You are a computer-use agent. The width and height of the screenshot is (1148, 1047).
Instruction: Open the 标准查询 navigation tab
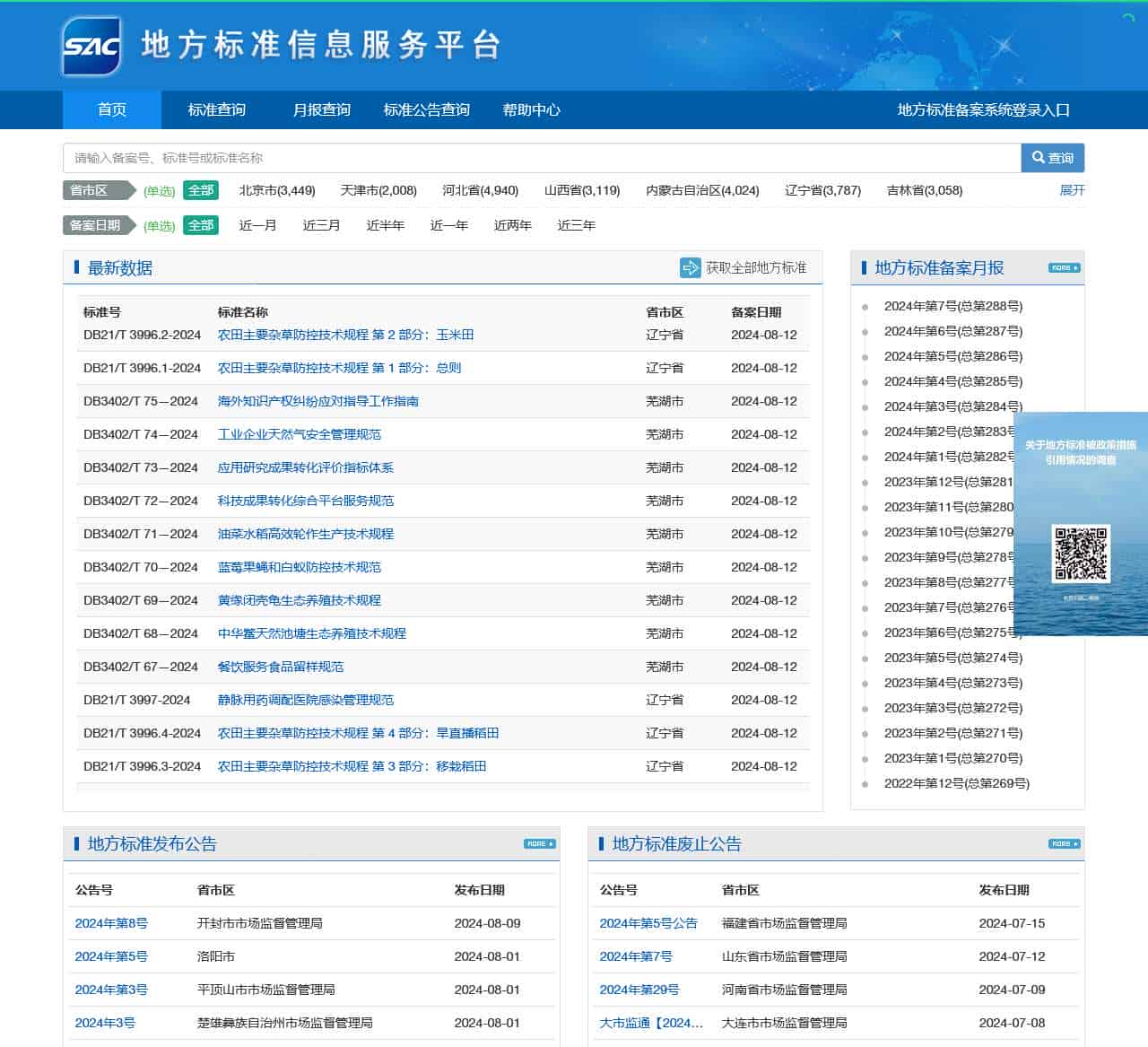point(216,110)
